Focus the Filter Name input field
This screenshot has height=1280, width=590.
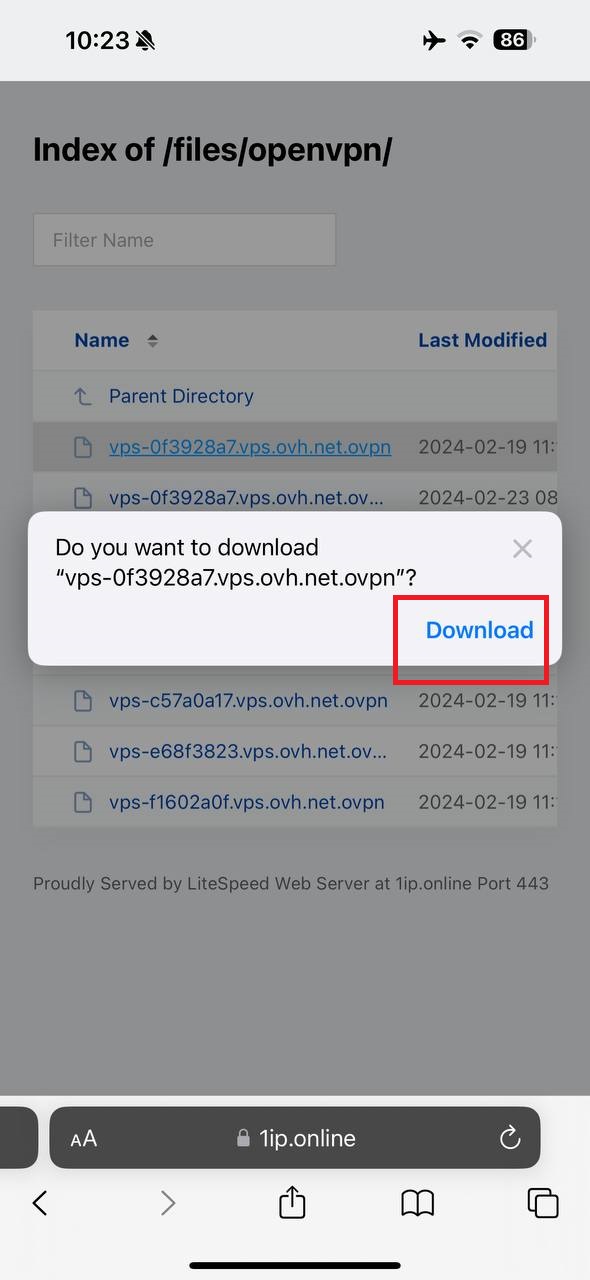(x=184, y=240)
